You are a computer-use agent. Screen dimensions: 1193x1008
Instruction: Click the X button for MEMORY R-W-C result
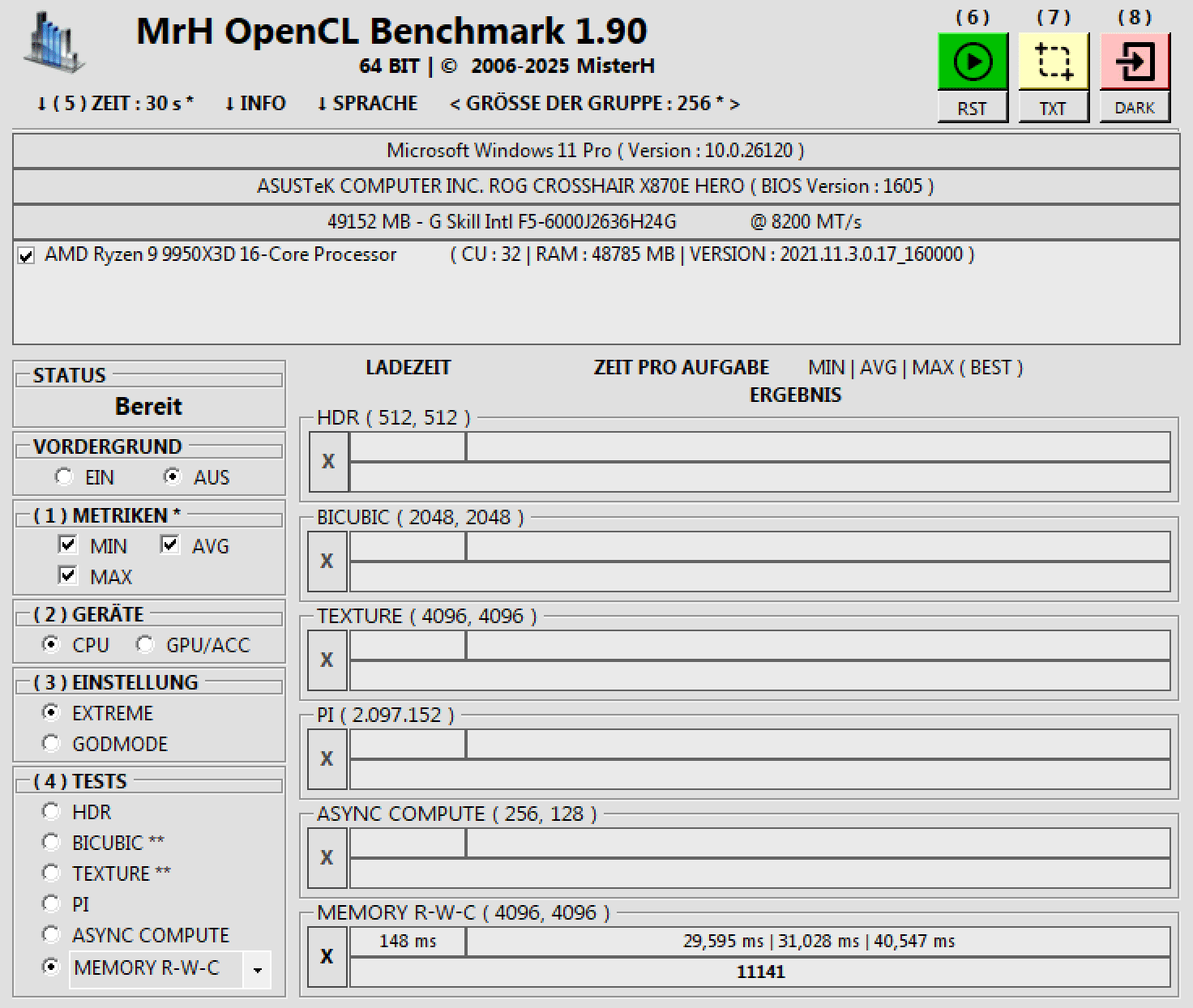coord(327,956)
